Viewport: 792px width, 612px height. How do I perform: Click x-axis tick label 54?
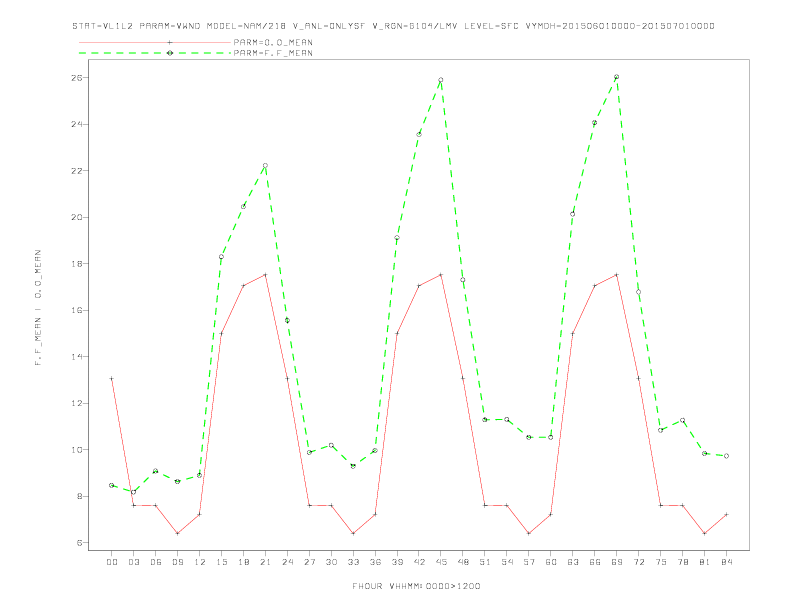[x=507, y=562]
